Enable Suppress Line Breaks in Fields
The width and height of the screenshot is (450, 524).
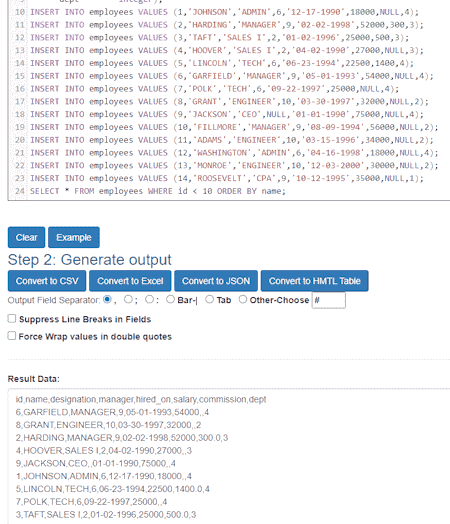[x=12, y=319]
